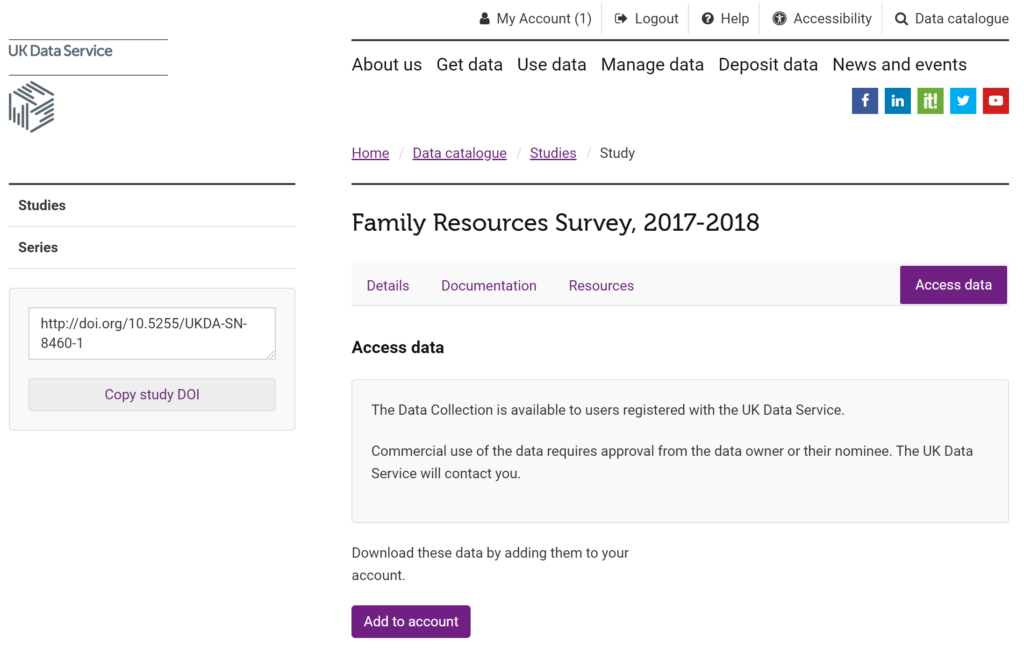Image resolution: width=1024 pixels, height=652 pixels.
Task: Click the Facebook social icon
Action: tap(865, 101)
